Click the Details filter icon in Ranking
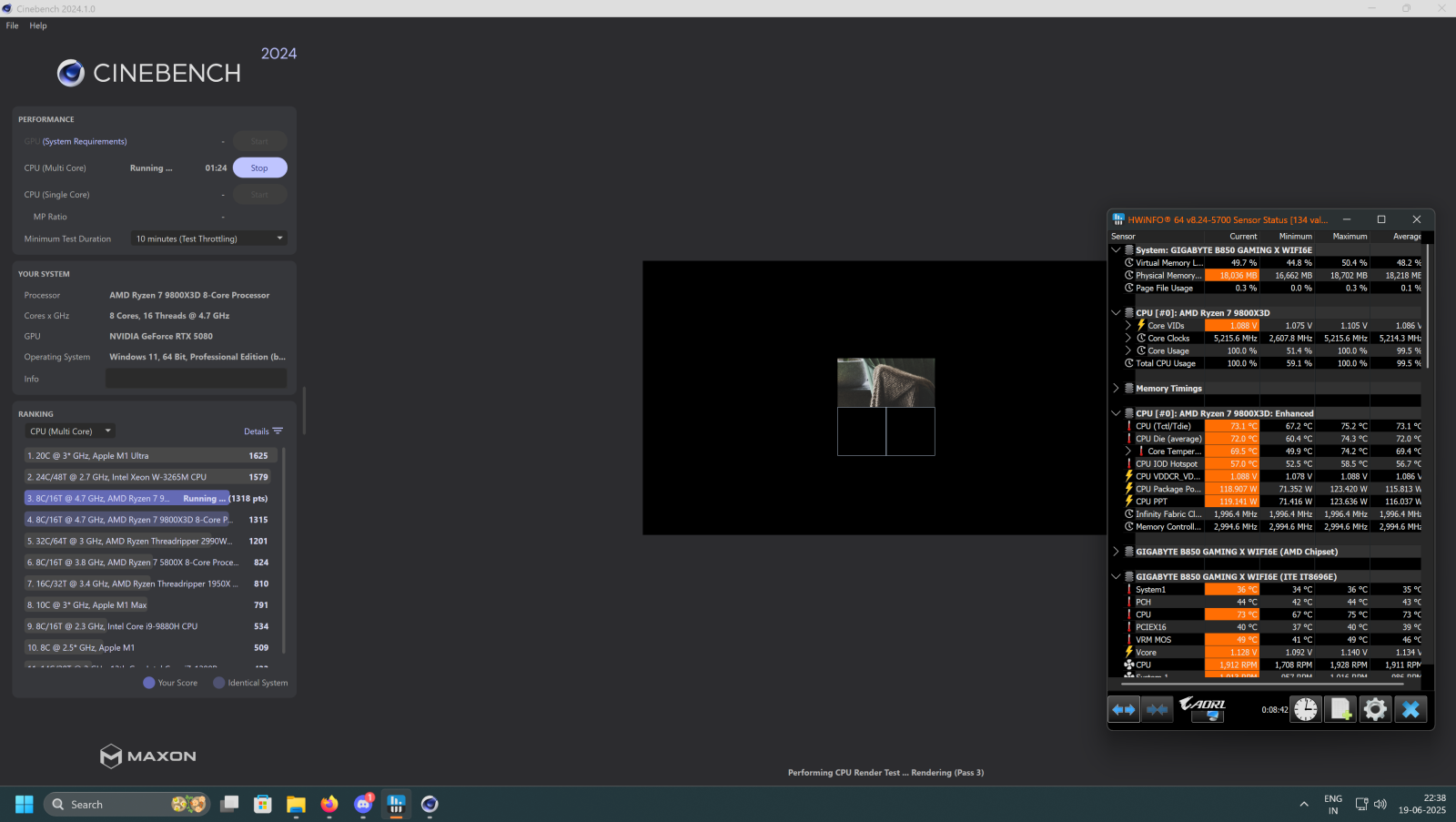This screenshot has width=1456, height=822. click(x=278, y=431)
